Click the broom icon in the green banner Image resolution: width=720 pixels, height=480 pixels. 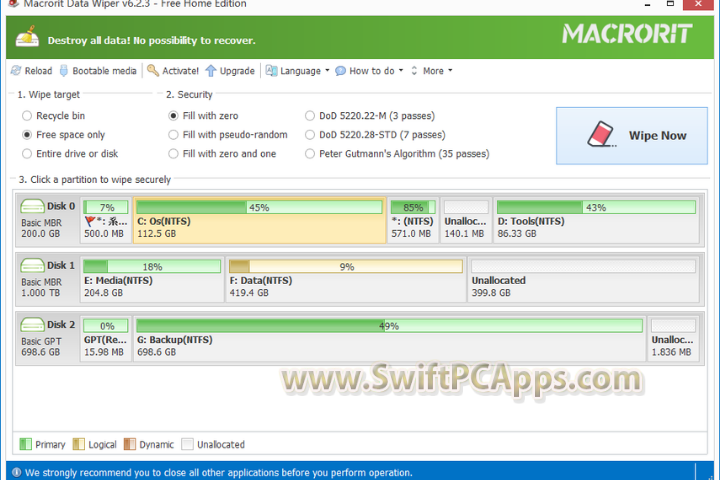click(x=27, y=37)
